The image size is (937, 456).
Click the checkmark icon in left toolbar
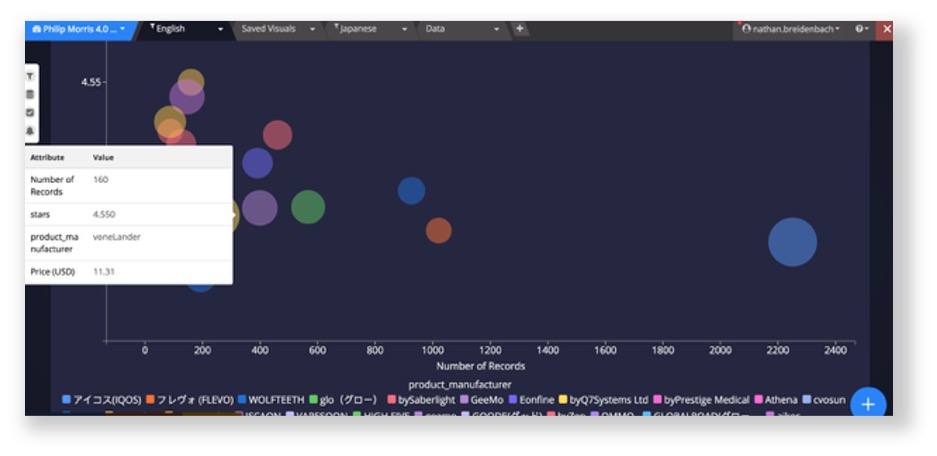(x=30, y=112)
